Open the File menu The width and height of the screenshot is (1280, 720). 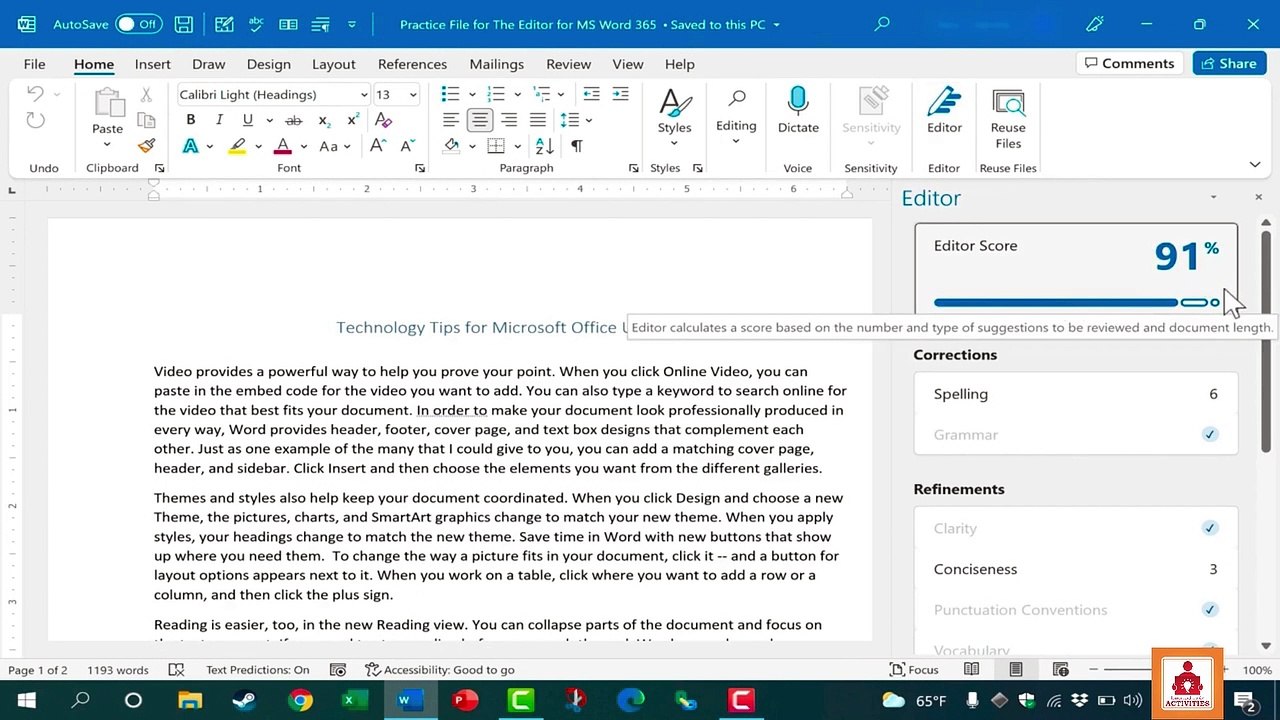(34, 64)
